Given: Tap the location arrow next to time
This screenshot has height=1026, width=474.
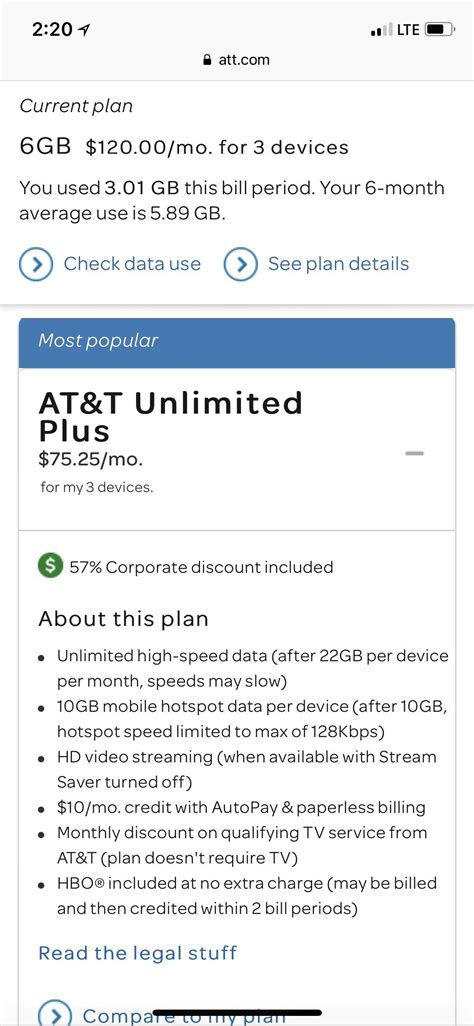Looking at the screenshot, I should (x=84, y=30).
